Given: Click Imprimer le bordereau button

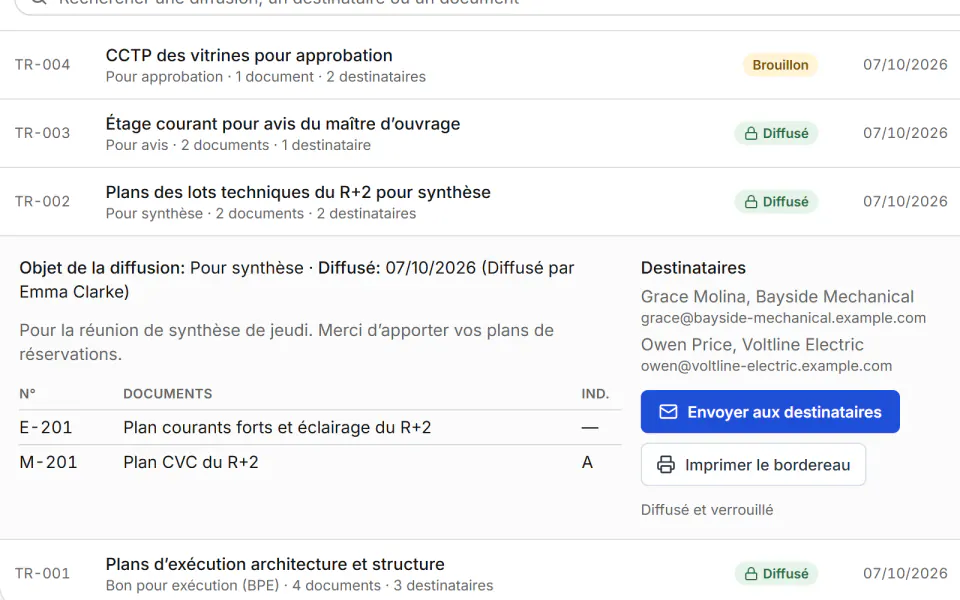Looking at the screenshot, I should coord(753,465).
